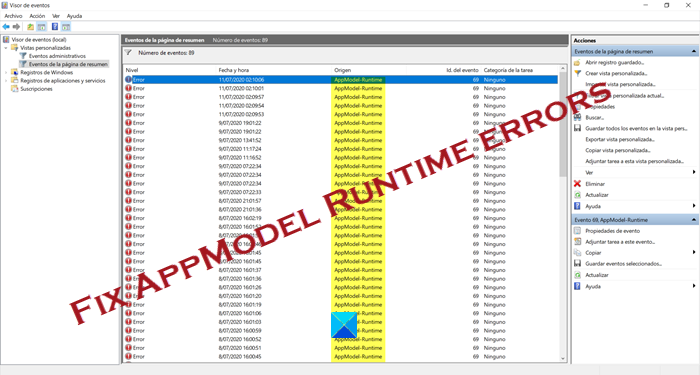
Task: Click the Forward arrow in the toolbar
Action: point(17,27)
